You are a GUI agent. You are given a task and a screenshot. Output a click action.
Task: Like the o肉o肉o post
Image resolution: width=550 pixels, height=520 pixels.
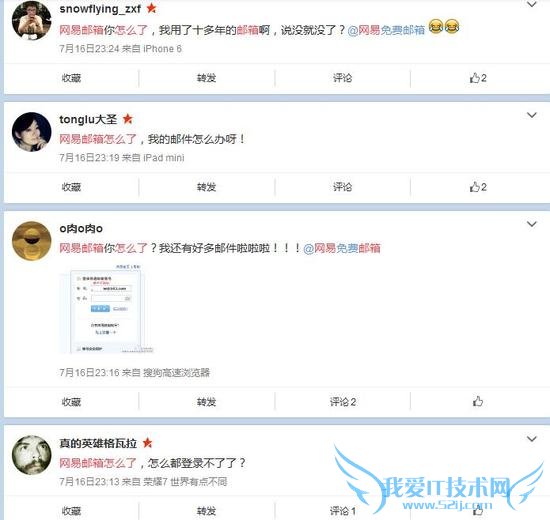tap(478, 401)
